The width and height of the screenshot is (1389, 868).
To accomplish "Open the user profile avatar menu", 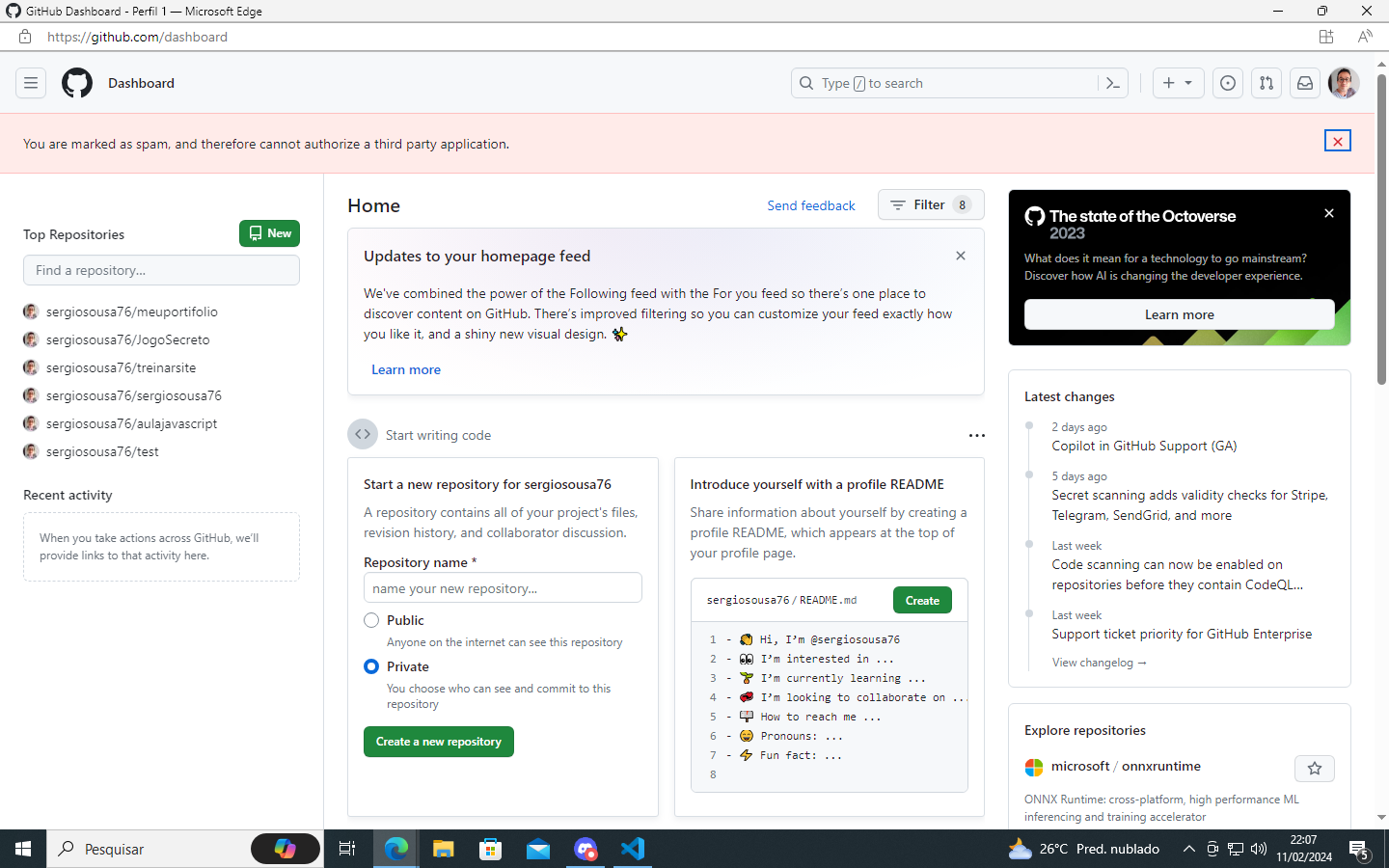I will tap(1344, 83).
